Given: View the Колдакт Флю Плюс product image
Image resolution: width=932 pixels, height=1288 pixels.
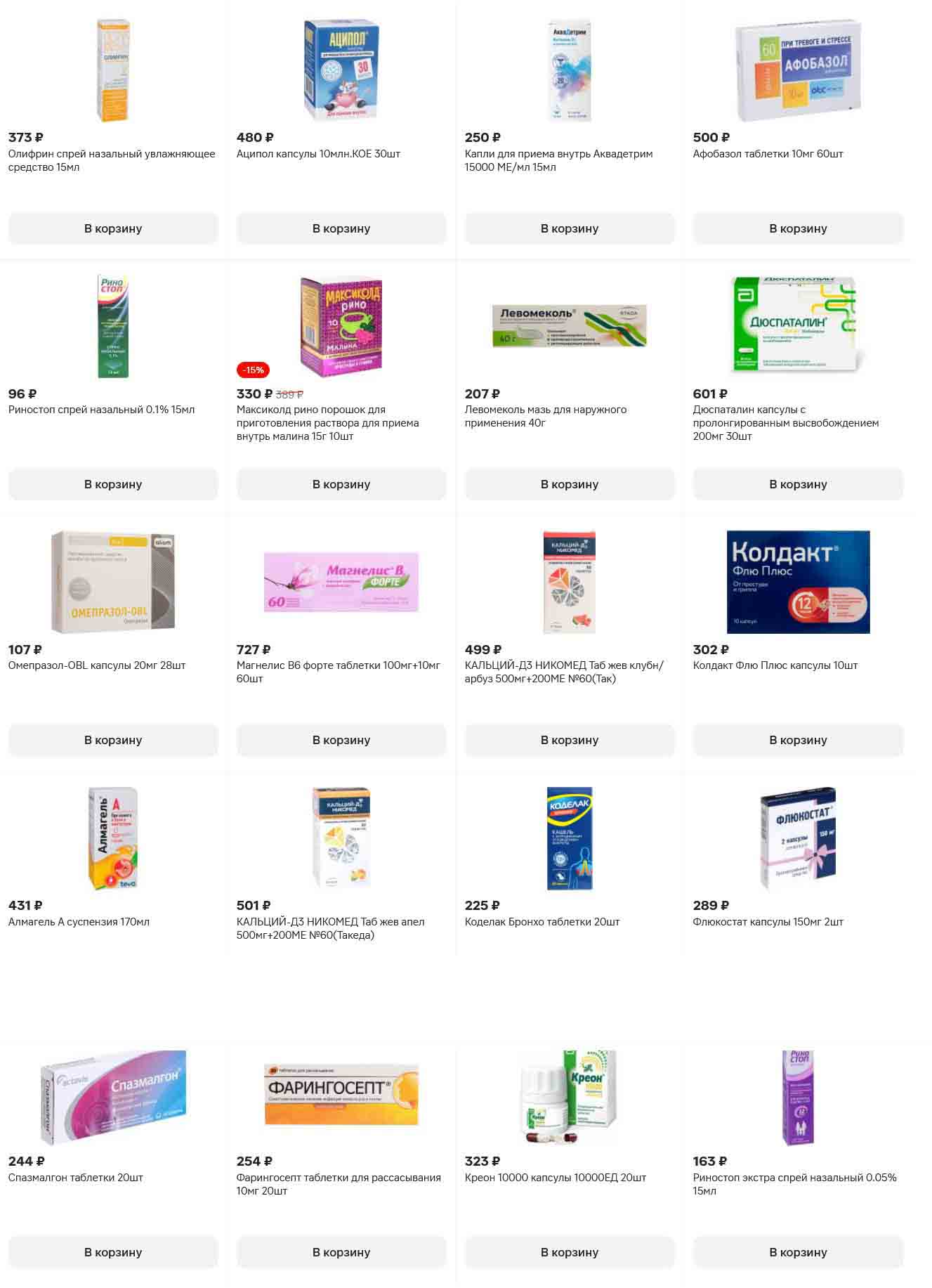Looking at the screenshot, I should pyautogui.click(x=798, y=582).
